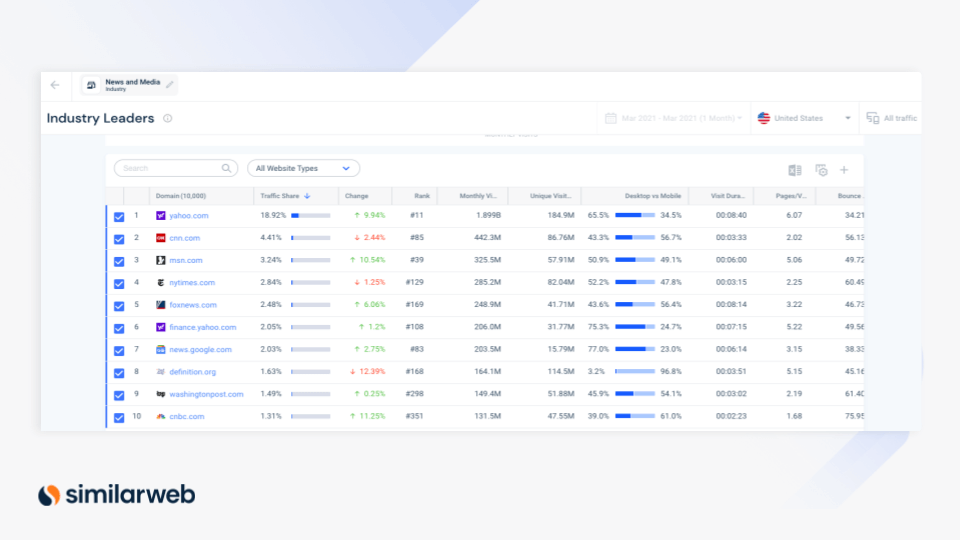
Task: Open the cnbc.com domain link
Action: click(x=187, y=416)
